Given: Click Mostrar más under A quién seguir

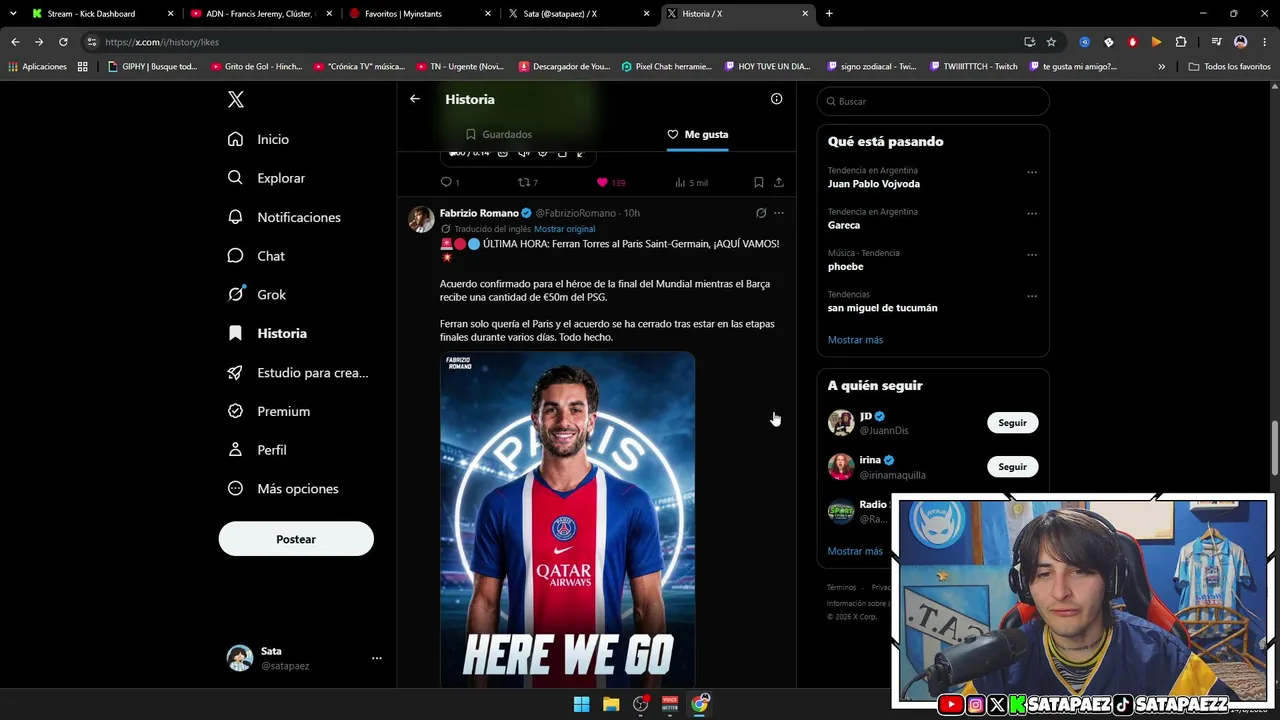Looking at the screenshot, I should click(x=855, y=551).
